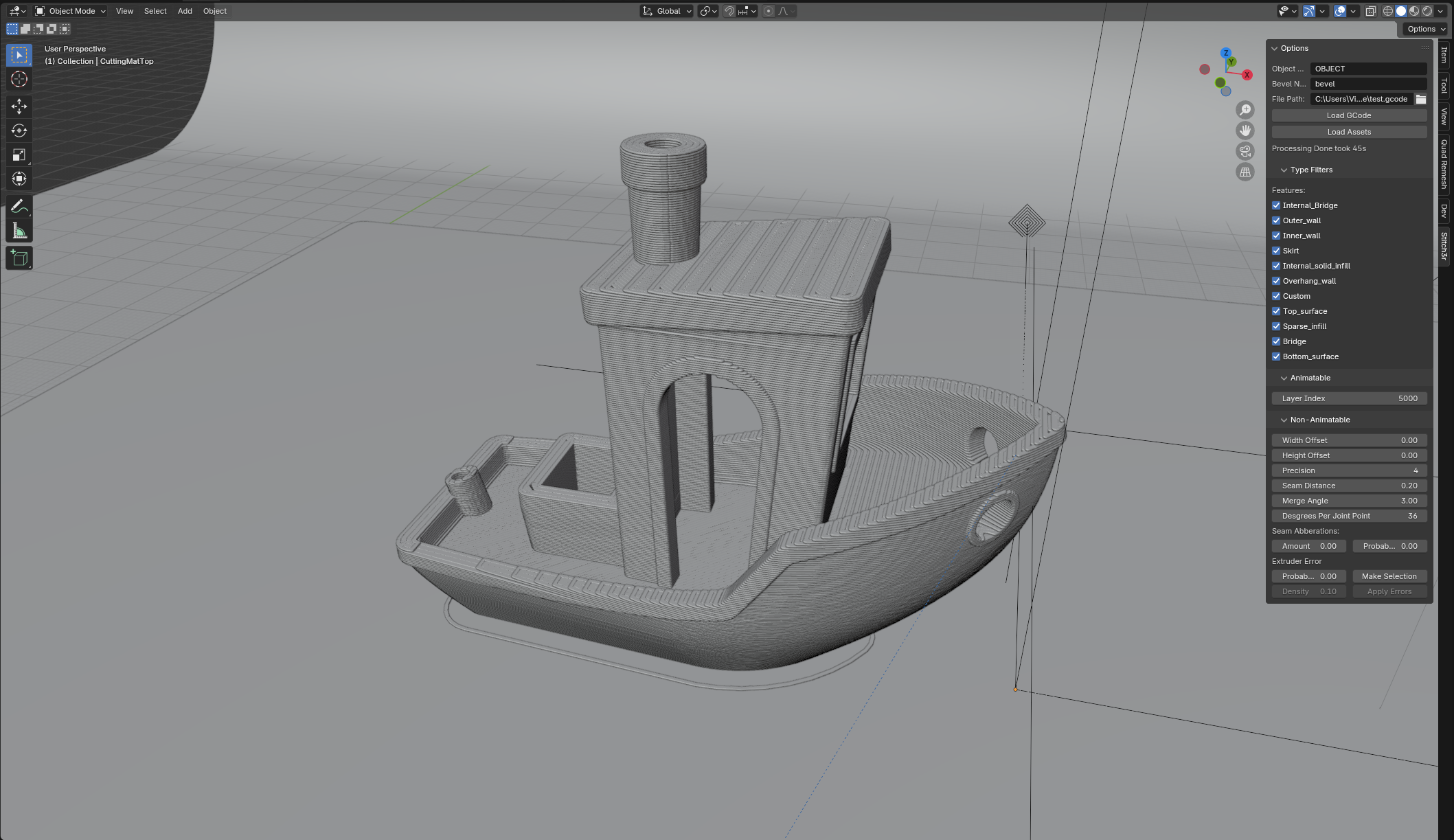This screenshot has height=840, width=1454.
Task: Click the file browser folder icon
Action: [x=1420, y=99]
